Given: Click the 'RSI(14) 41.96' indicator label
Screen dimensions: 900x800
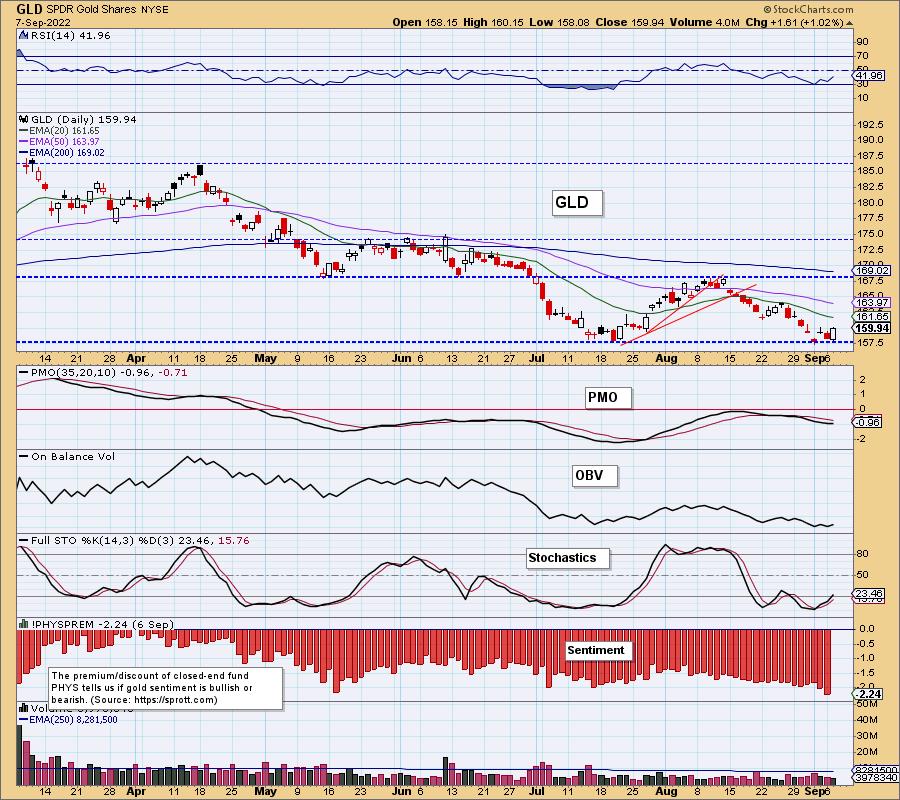Looking at the screenshot, I should pyautogui.click(x=71, y=35).
